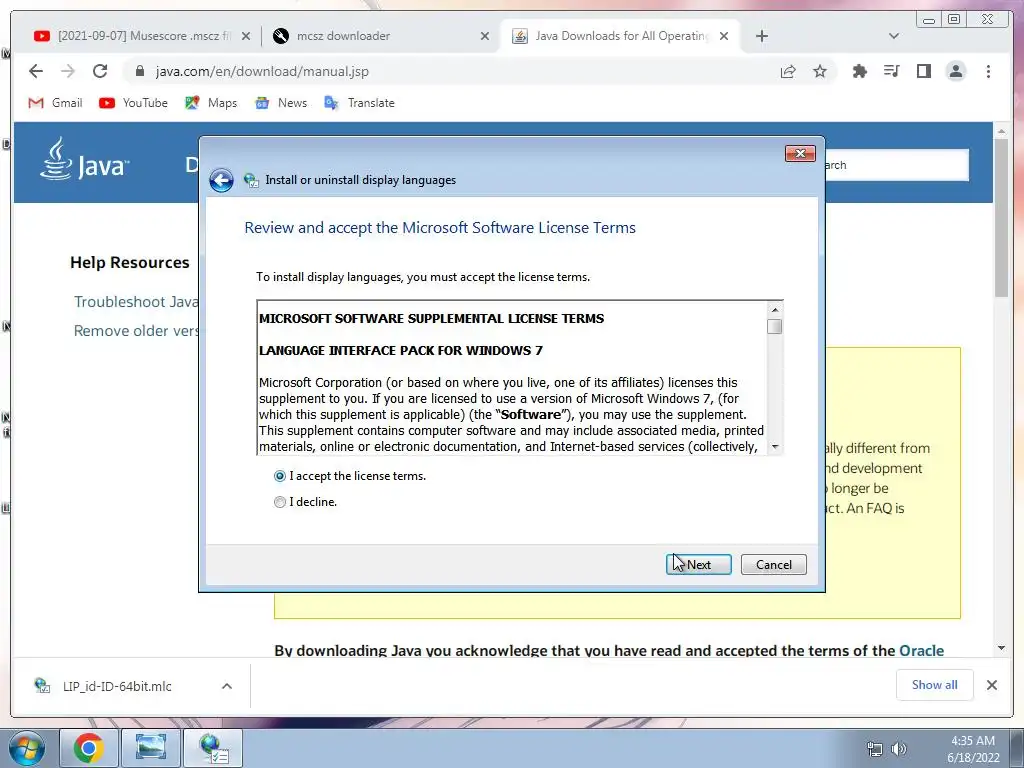Screen dimensions: 1024x768
Task: Open Translate bookmark
Action: pyautogui.click(x=359, y=103)
